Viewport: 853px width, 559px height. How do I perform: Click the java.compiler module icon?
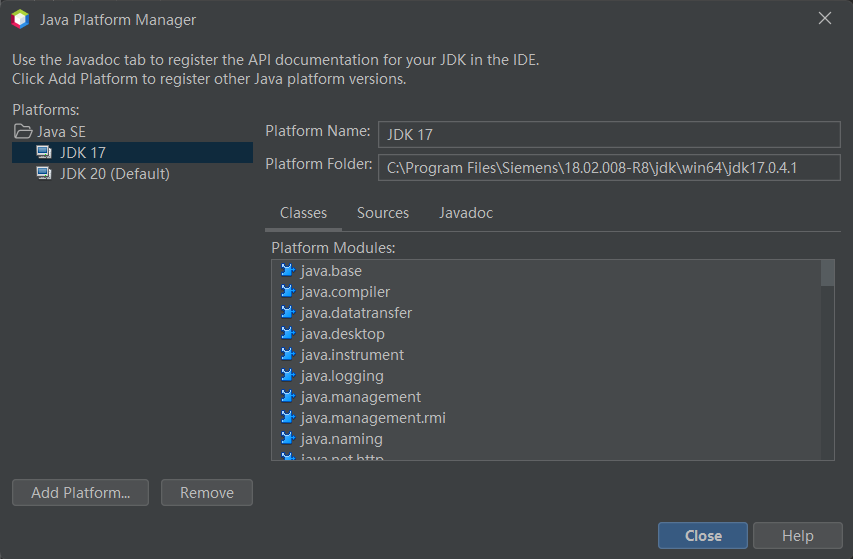pos(288,292)
